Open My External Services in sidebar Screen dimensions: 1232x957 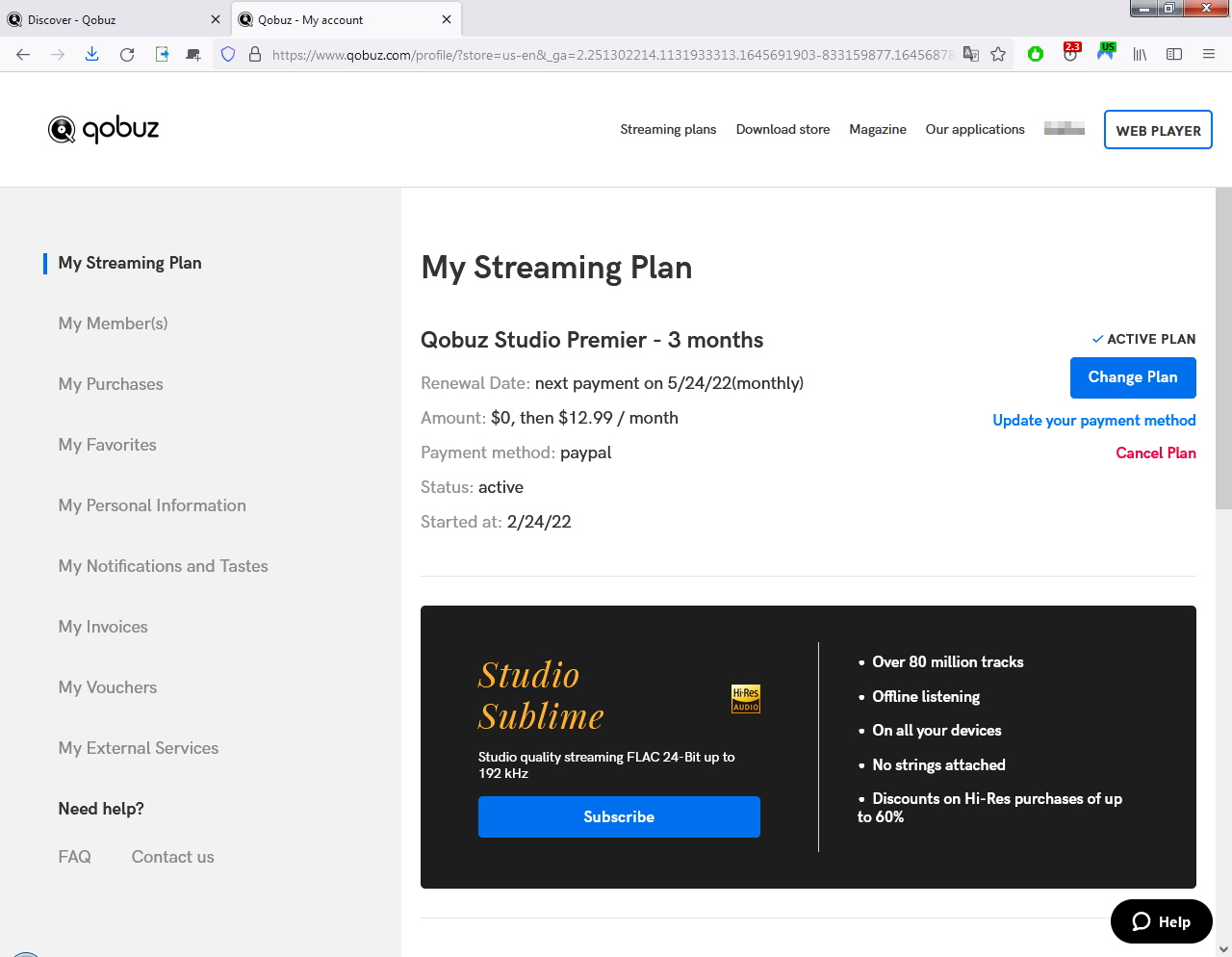(138, 748)
